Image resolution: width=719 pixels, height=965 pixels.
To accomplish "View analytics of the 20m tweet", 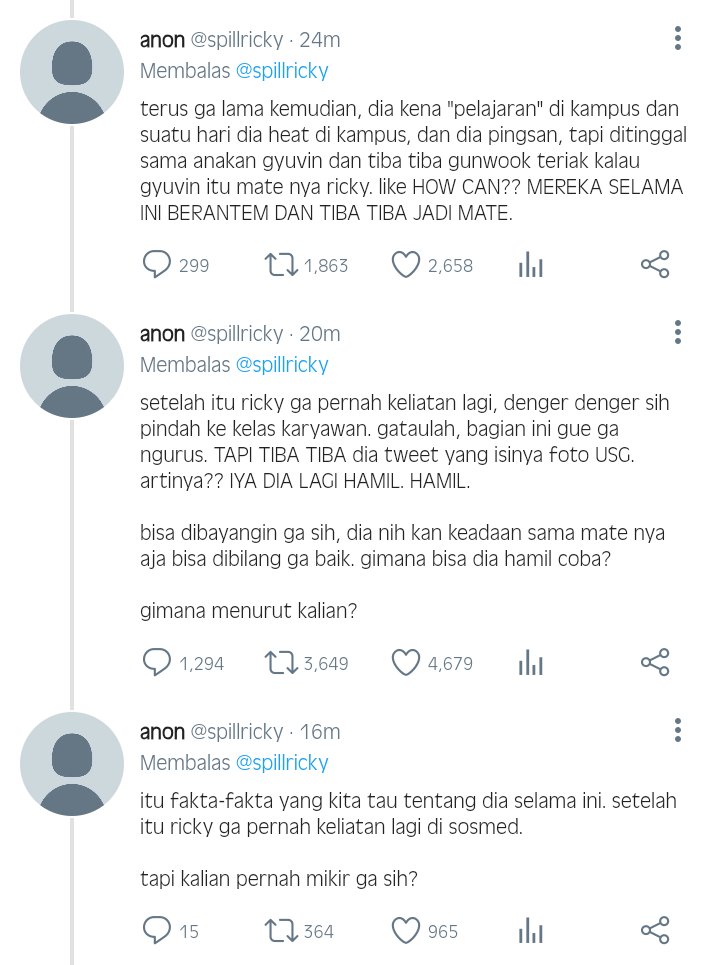I will (x=531, y=663).
